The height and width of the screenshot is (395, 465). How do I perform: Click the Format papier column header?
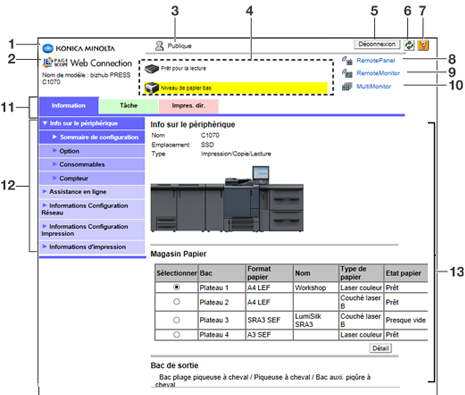point(269,273)
